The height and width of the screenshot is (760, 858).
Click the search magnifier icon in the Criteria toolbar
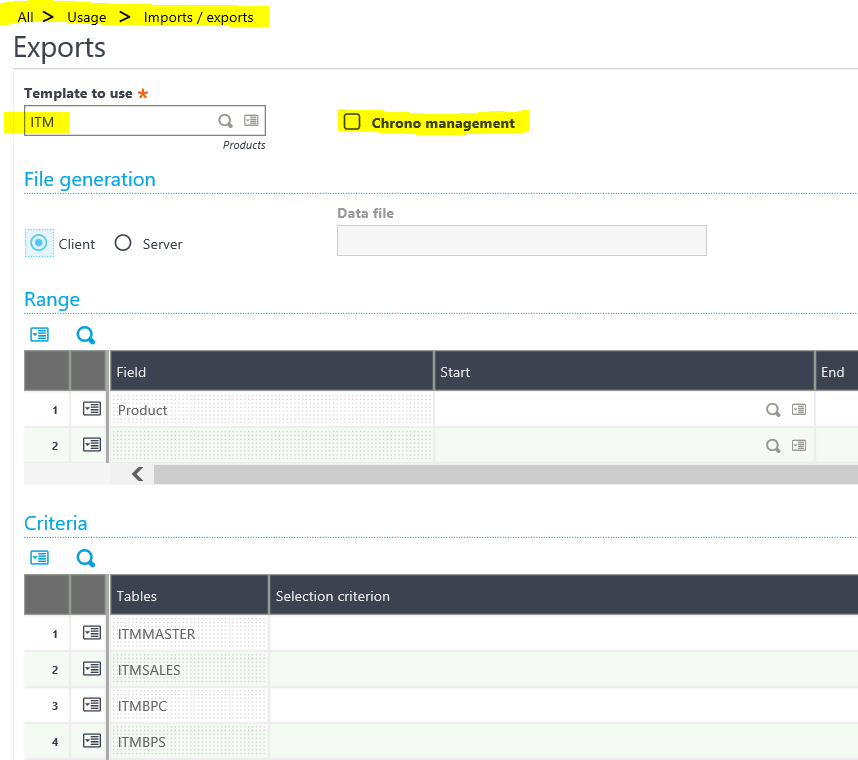pyautogui.click(x=85, y=557)
